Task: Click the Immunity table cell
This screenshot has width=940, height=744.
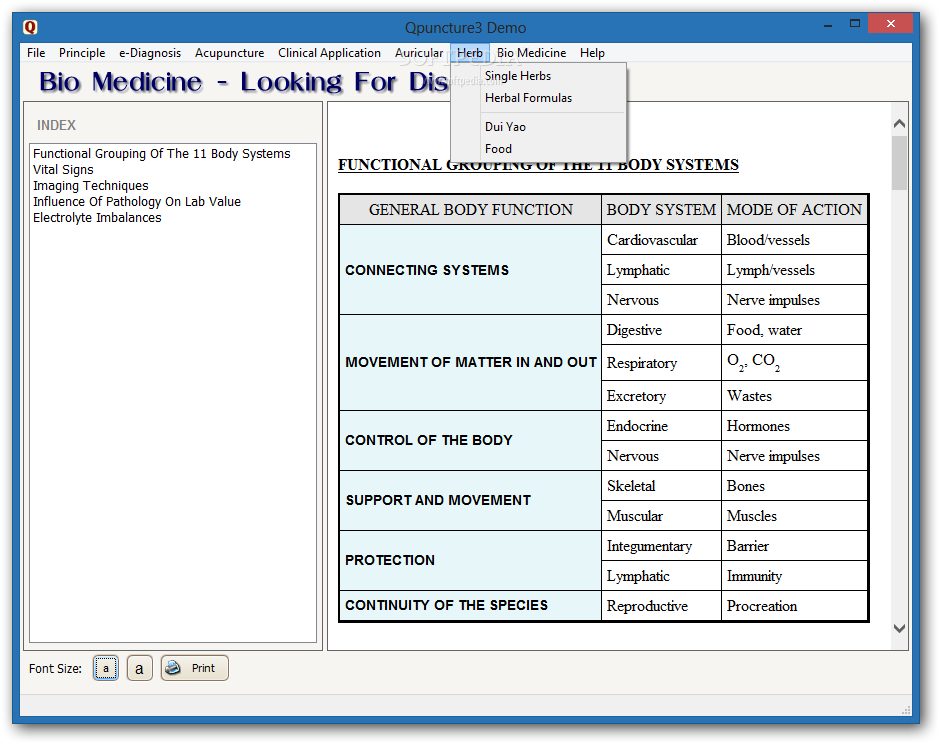Action: [x=794, y=576]
